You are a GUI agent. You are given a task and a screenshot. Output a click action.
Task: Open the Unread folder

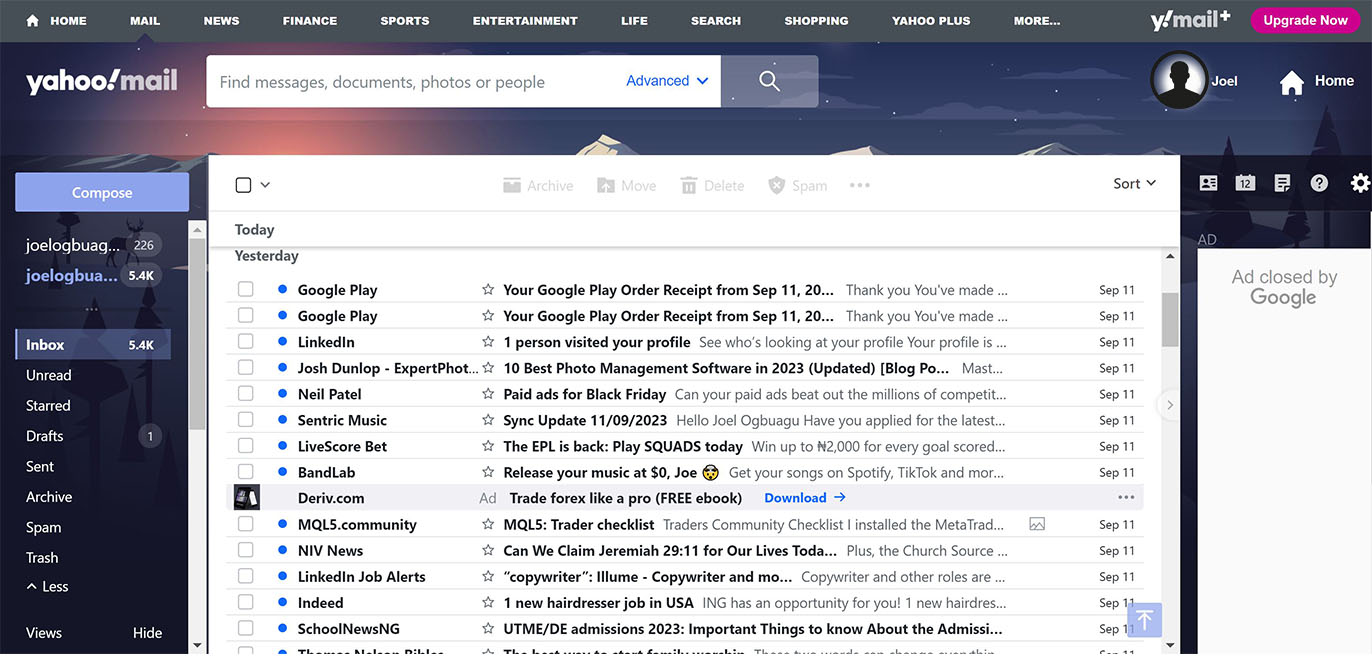coord(49,375)
